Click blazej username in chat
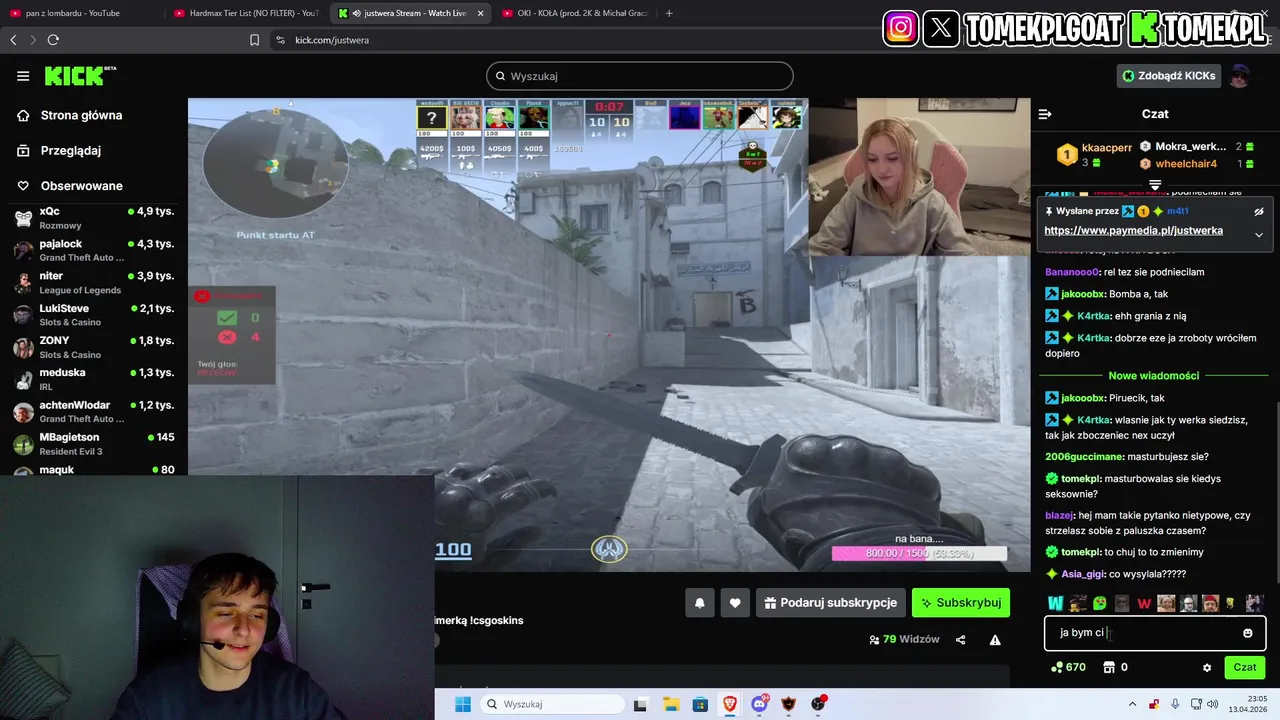 1059,516
